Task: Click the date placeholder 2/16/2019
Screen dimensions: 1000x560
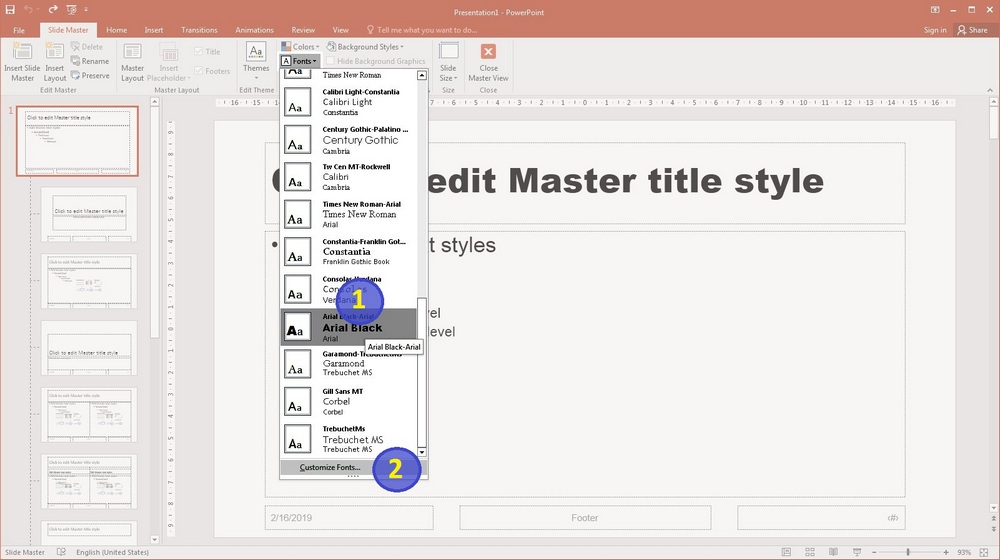Action: pos(349,518)
